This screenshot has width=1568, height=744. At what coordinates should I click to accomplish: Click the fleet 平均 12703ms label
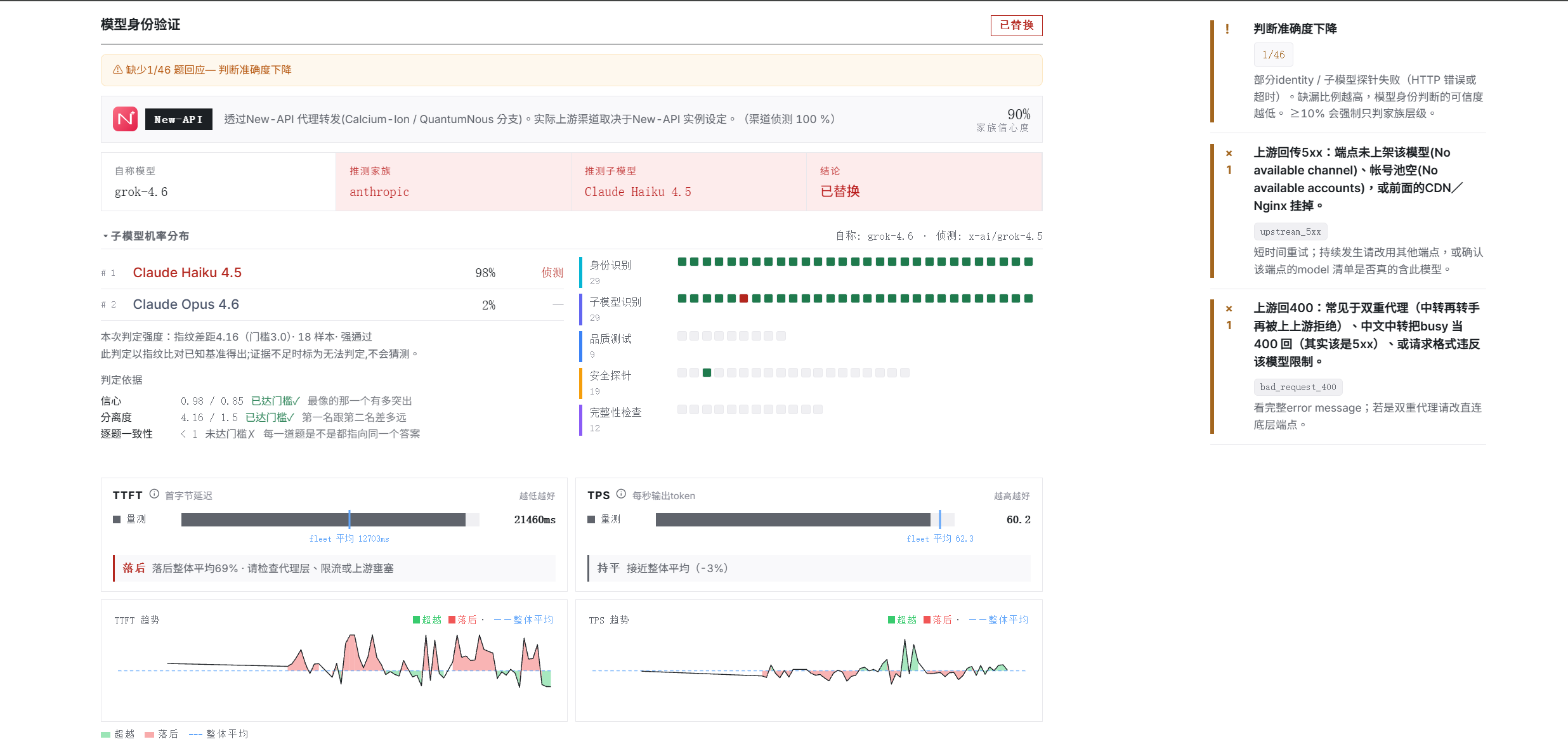click(349, 538)
